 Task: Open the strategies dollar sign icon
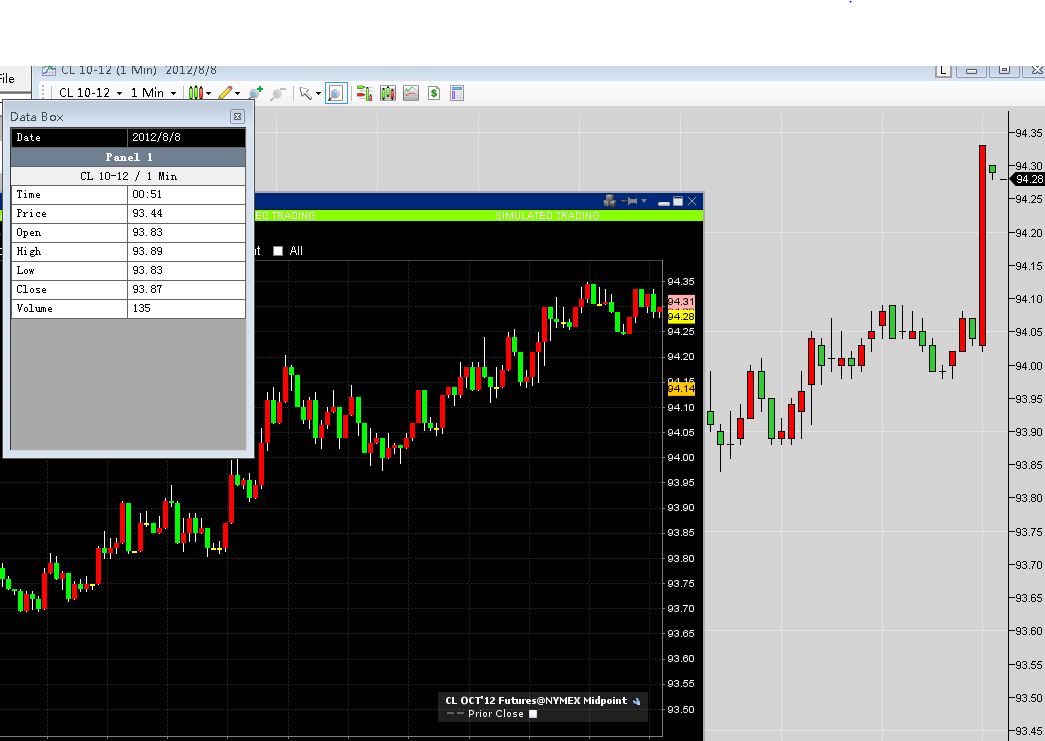tap(434, 93)
